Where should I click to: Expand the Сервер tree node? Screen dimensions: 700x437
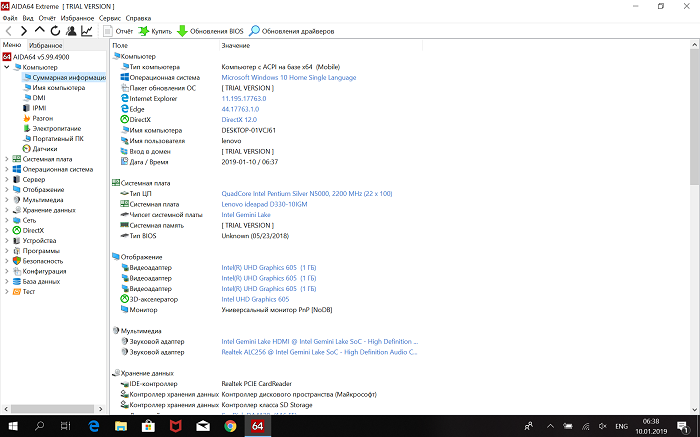pyautogui.click(x=7, y=179)
